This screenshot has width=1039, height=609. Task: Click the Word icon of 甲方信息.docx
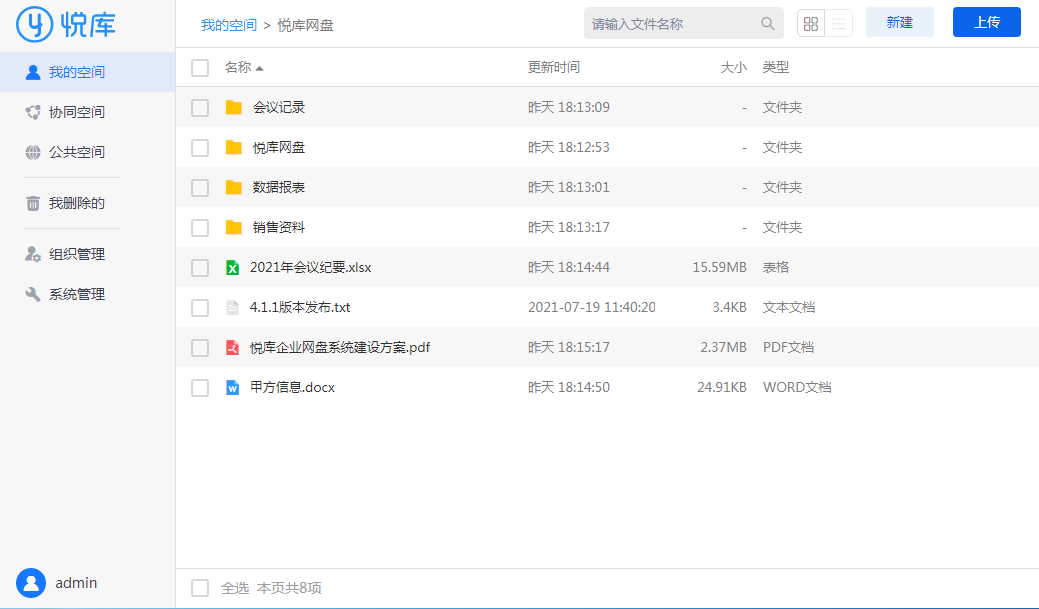pos(232,388)
